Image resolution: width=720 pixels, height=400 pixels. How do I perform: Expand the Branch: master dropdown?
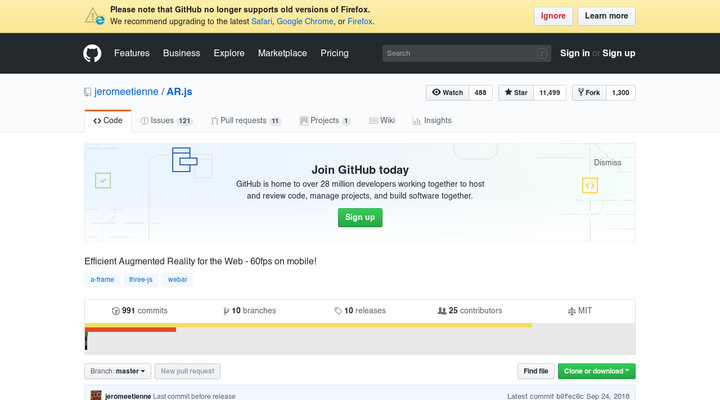click(118, 371)
